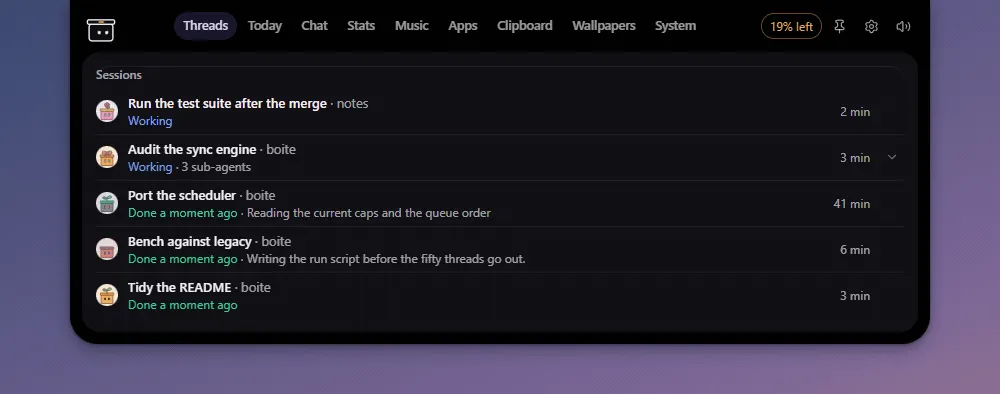The height and width of the screenshot is (394, 1000).
Task: Expand the "Audit the sync engine" session chevron
Action: coord(892,157)
